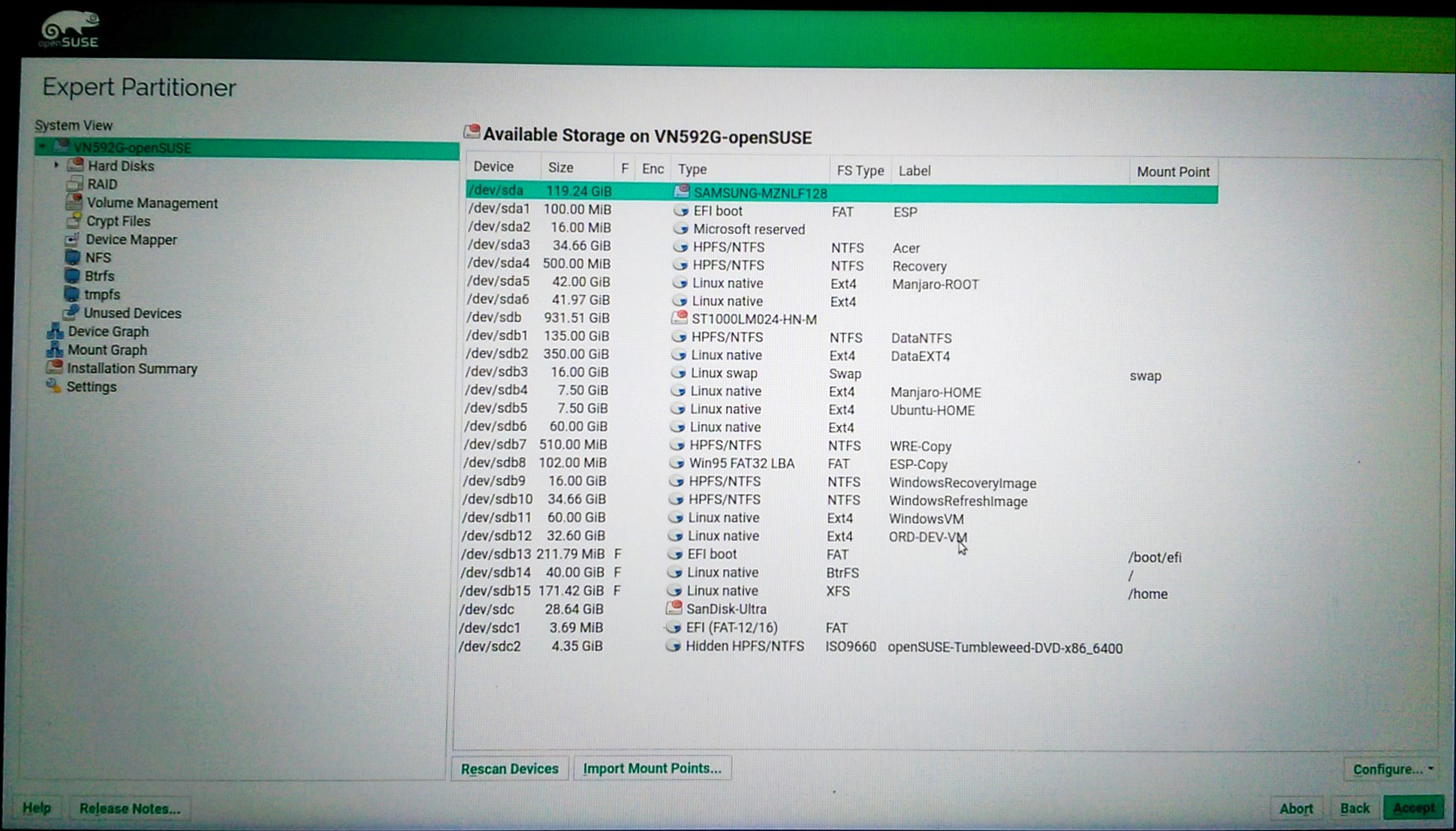Screen dimensions: 1456x831
Task: Select the /dev/sdb3 swap partition row
Action: [840, 373]
